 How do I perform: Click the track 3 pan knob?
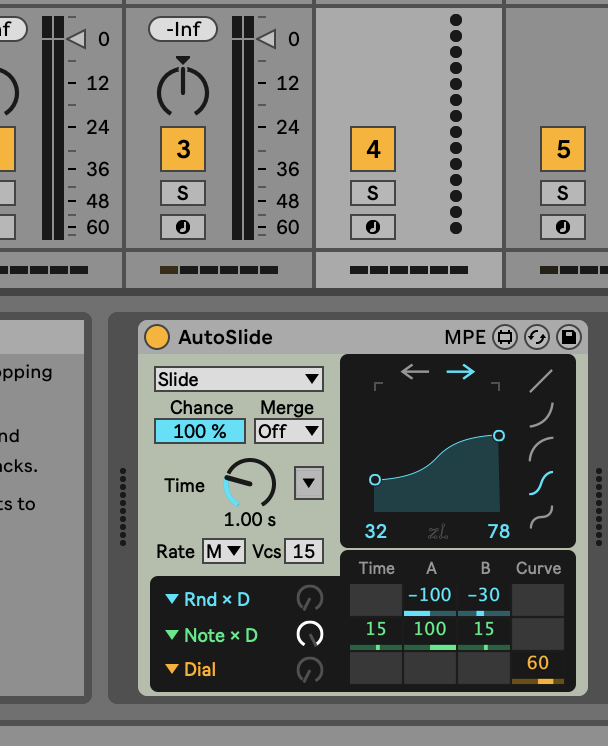(x=183, y=90)
